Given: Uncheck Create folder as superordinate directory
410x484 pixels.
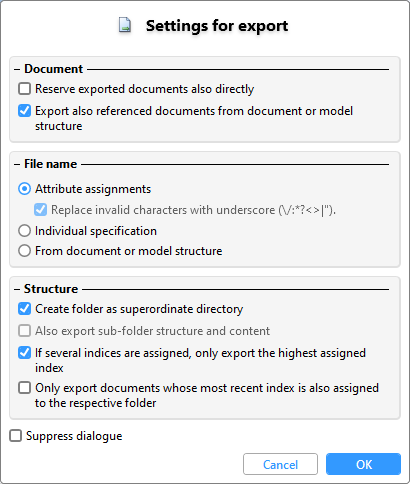Looking at the screenshot, I should point(24,309).
